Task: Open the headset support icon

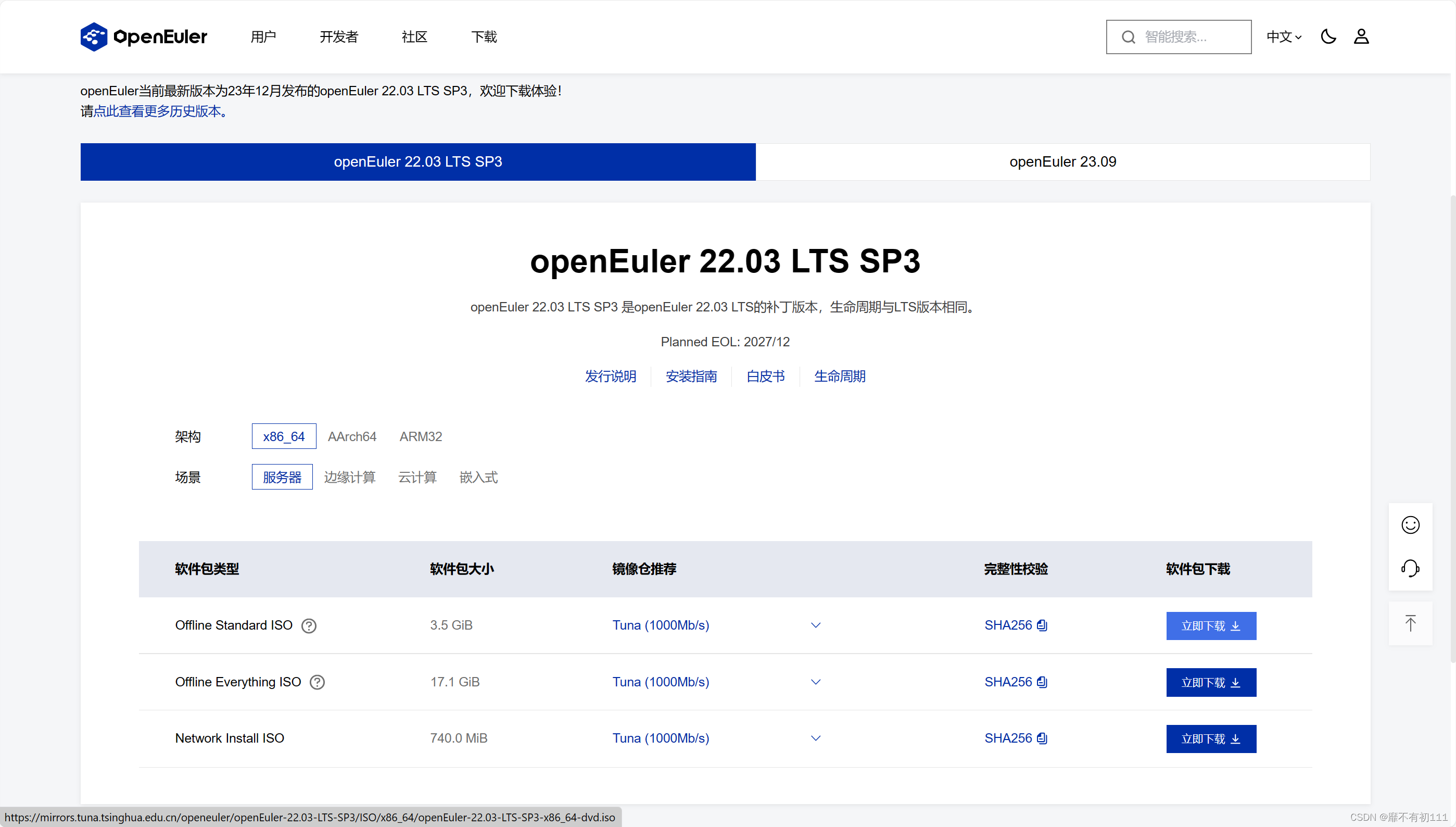Action: pyautogui.click(x=1410, y=569)
